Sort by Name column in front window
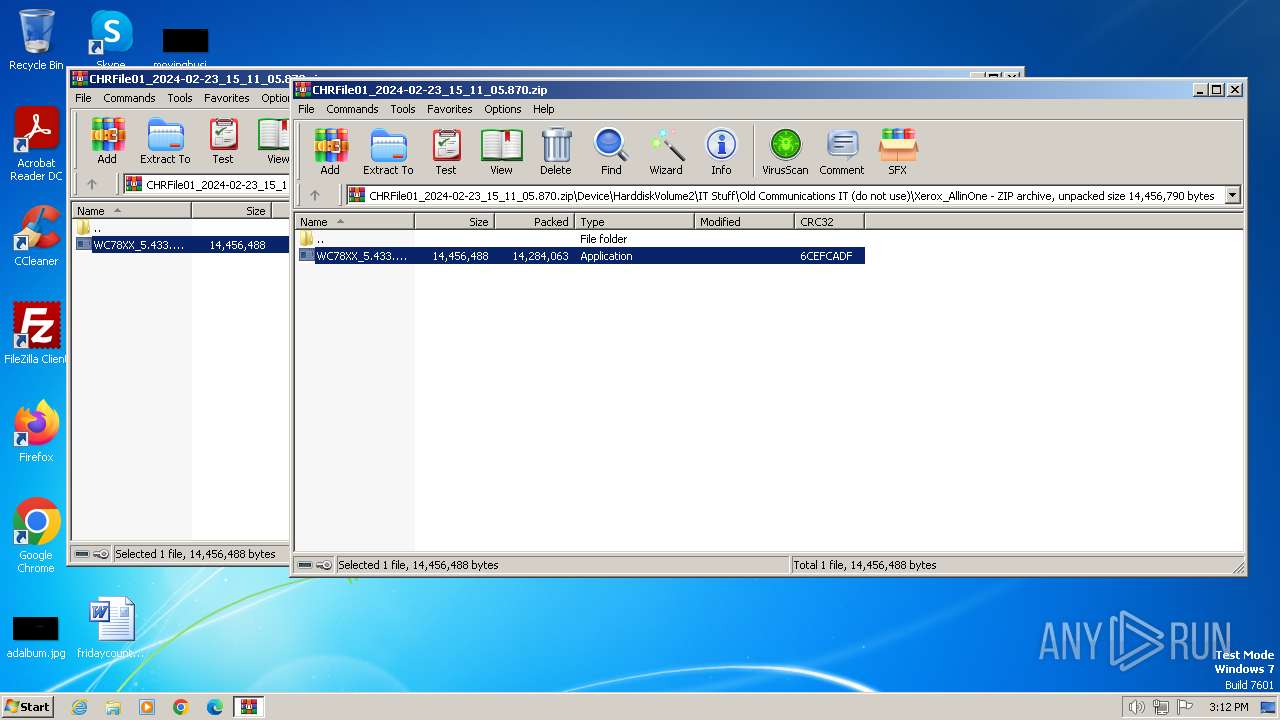The image size is (1280, 720). point(355,222)
